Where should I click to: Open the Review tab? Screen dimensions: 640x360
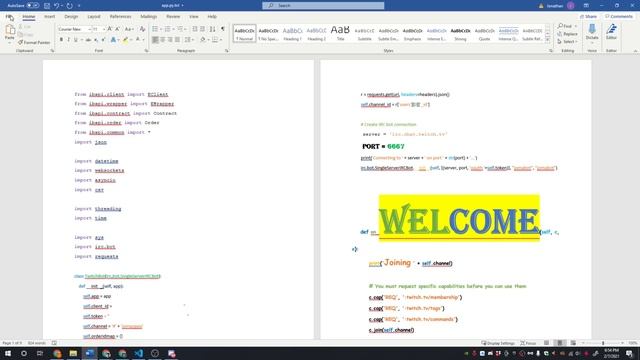point(173,17)
